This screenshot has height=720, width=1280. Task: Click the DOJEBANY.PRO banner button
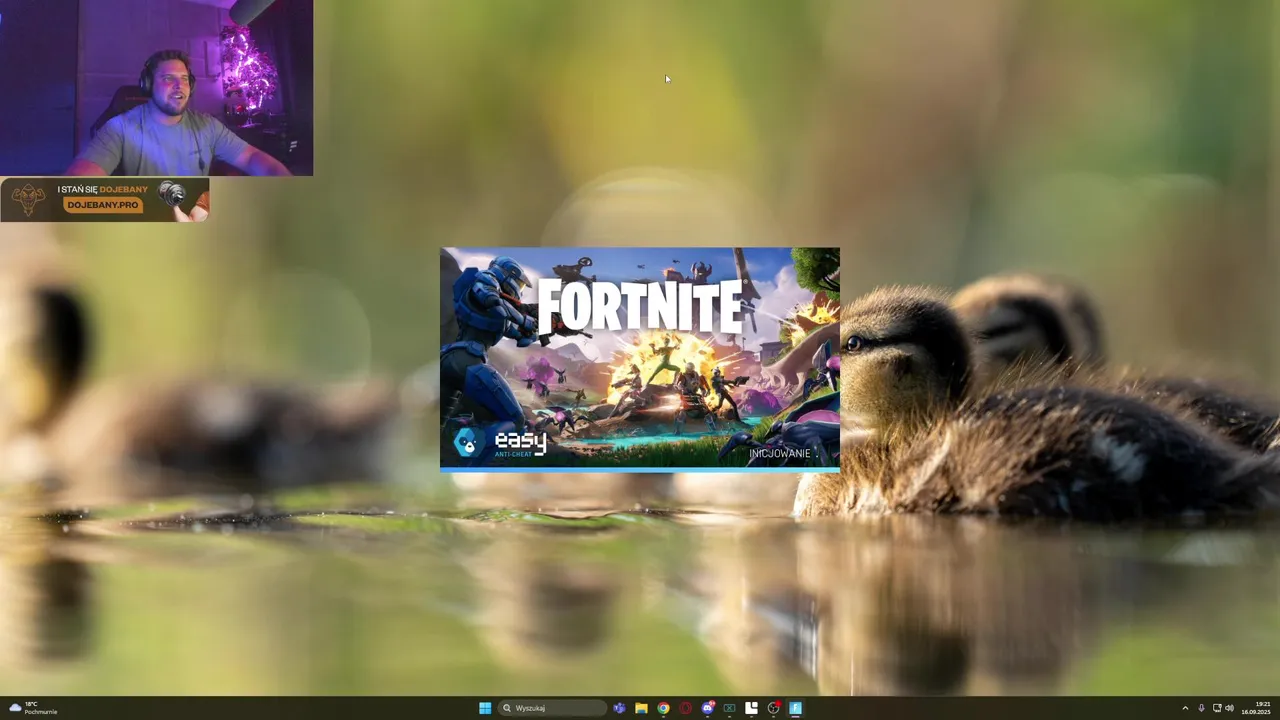pos(103,205)
